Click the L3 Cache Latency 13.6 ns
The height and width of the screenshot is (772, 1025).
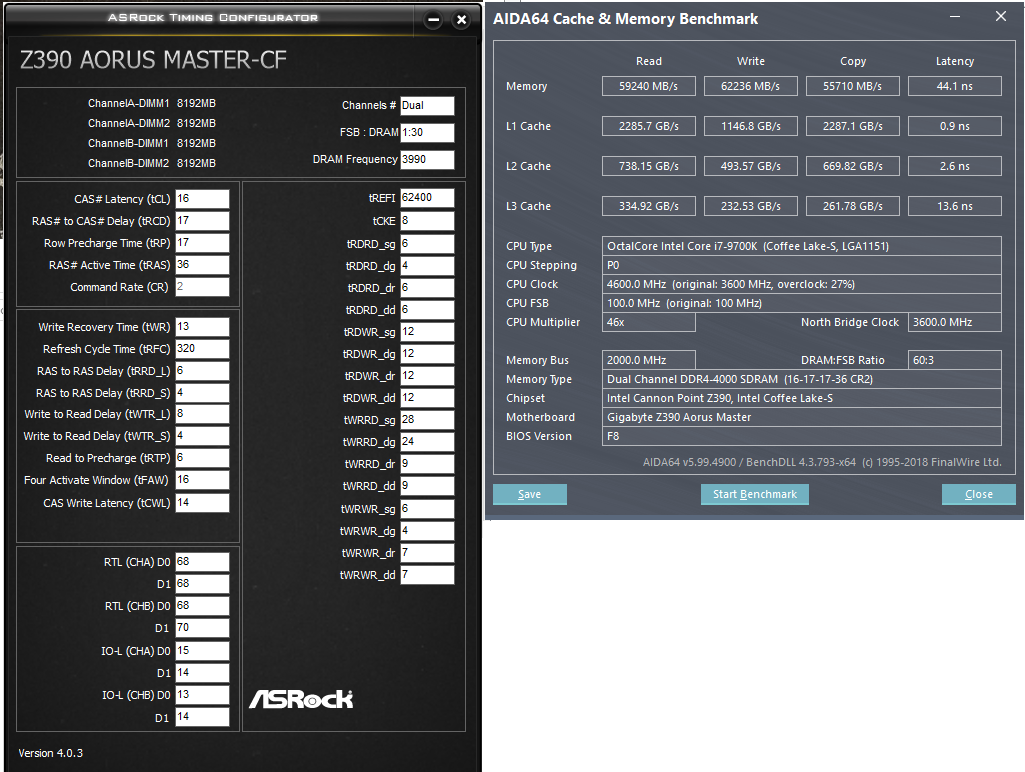[954, 206]
